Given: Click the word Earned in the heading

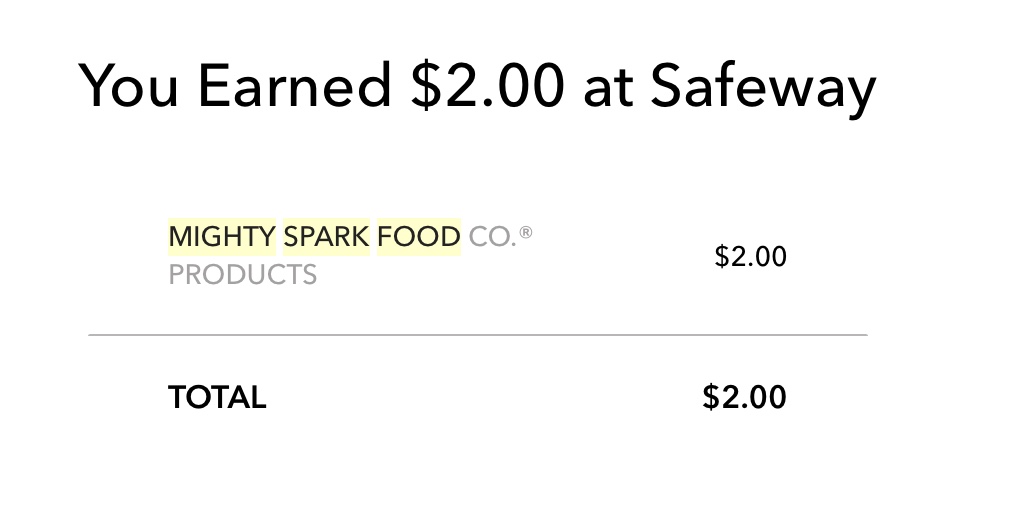Looking at the screenshot, I should click(x=294, y=86).
